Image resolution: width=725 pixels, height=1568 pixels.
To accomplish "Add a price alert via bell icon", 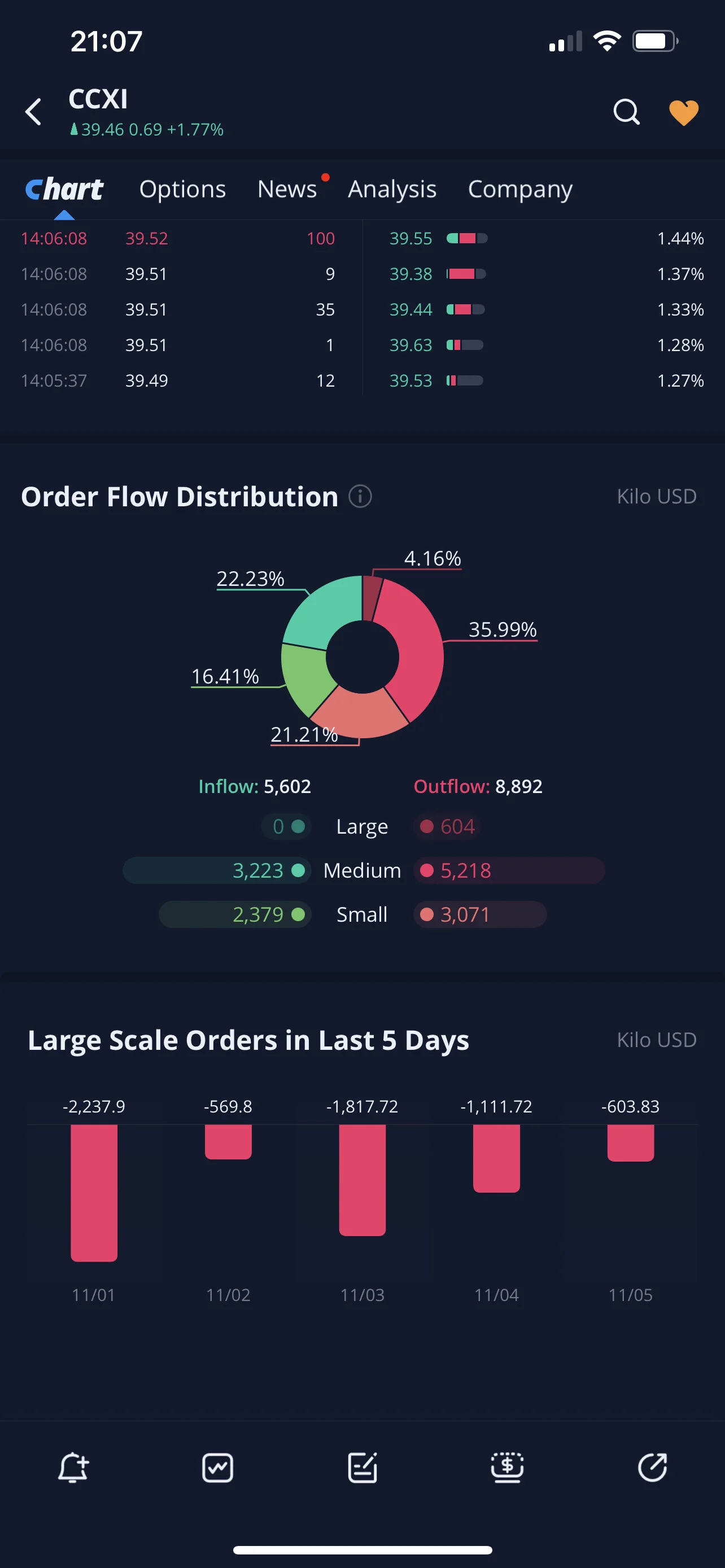I will pyautogui.click(x=73, y=1468).
